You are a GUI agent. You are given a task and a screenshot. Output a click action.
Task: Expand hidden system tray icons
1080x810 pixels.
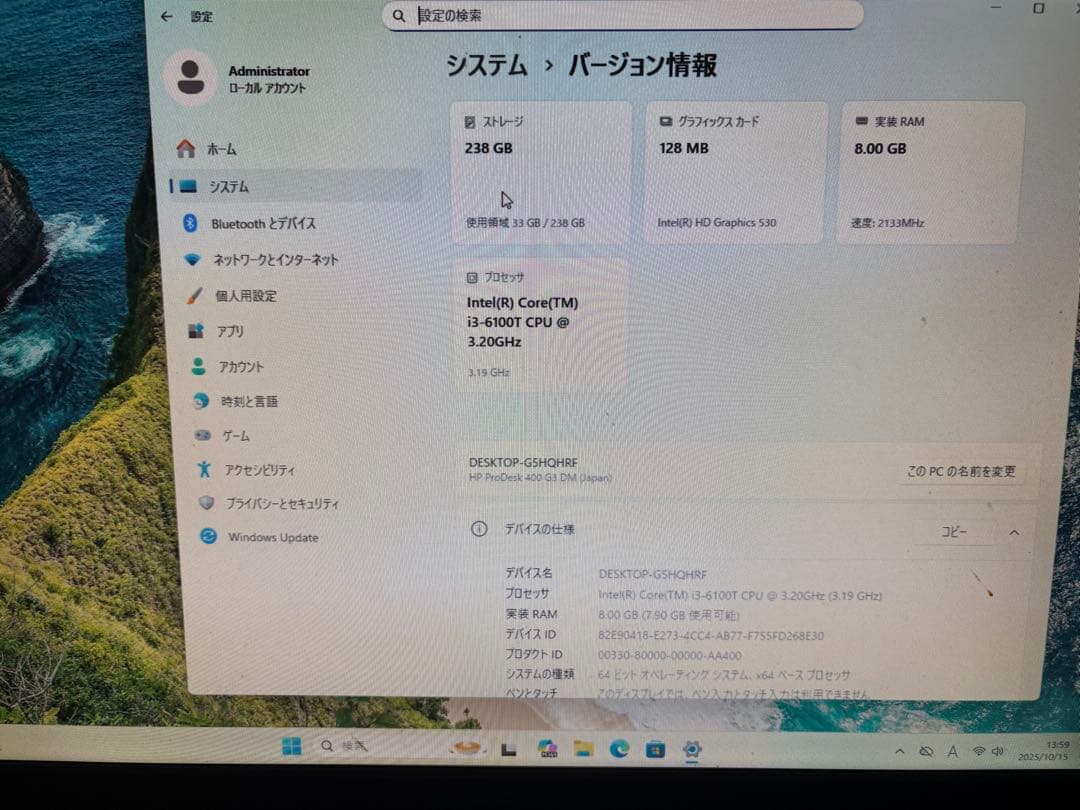point(899,750)
